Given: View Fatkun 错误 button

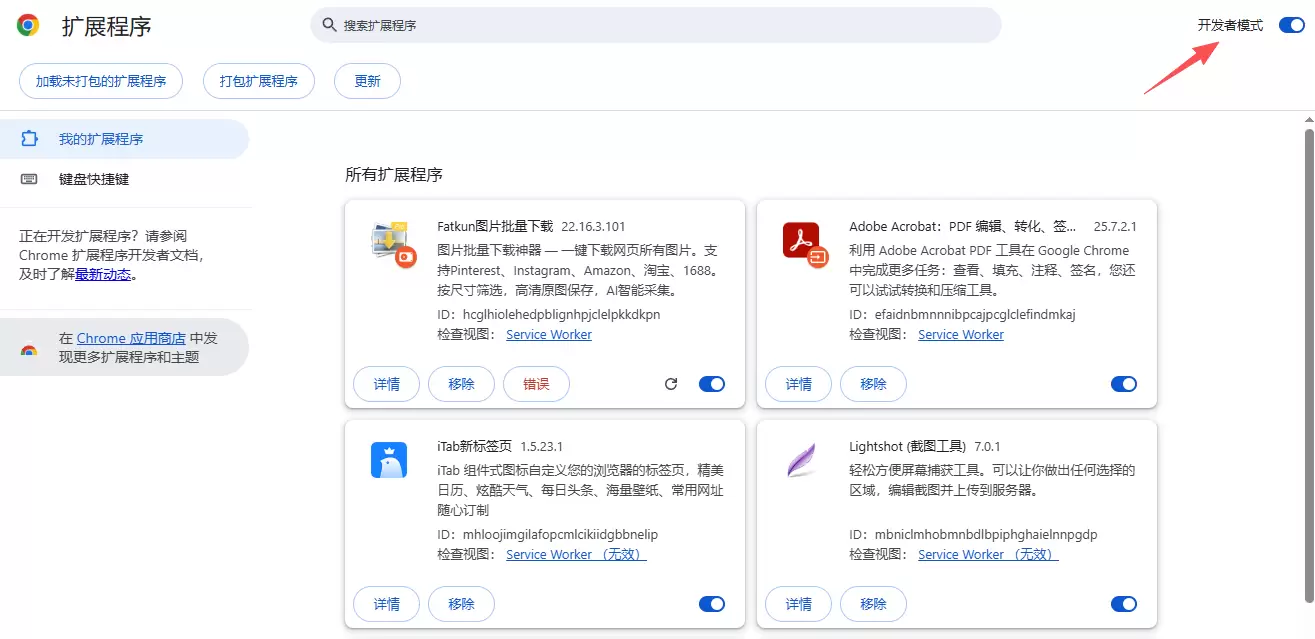Looking at the screenshot, I should (x=537, y=384).
